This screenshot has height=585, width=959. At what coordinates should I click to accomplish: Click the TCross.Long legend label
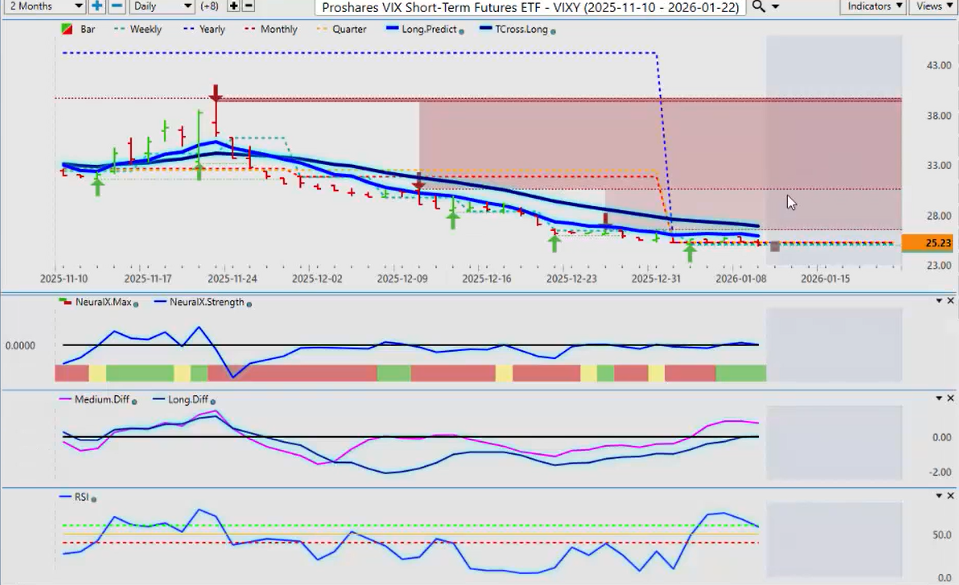pyautogui.click(x=519, y=30)
